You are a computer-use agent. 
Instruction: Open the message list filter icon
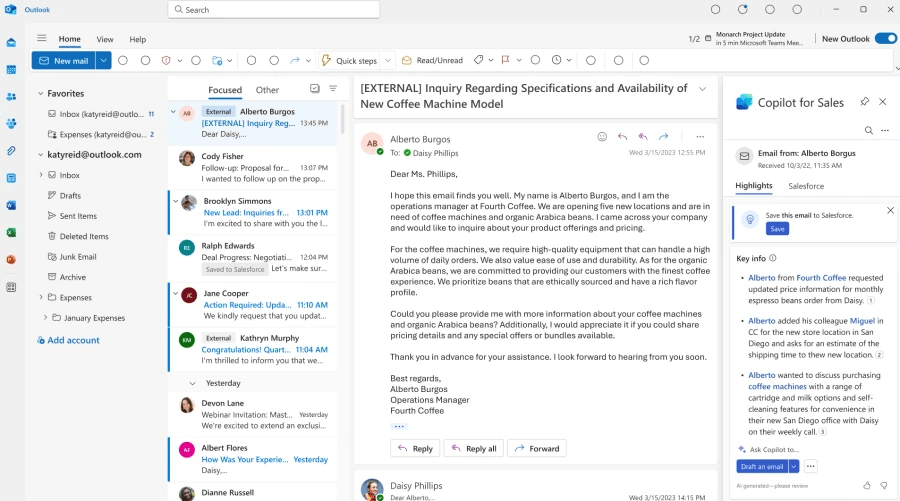[x=333, y=89]
